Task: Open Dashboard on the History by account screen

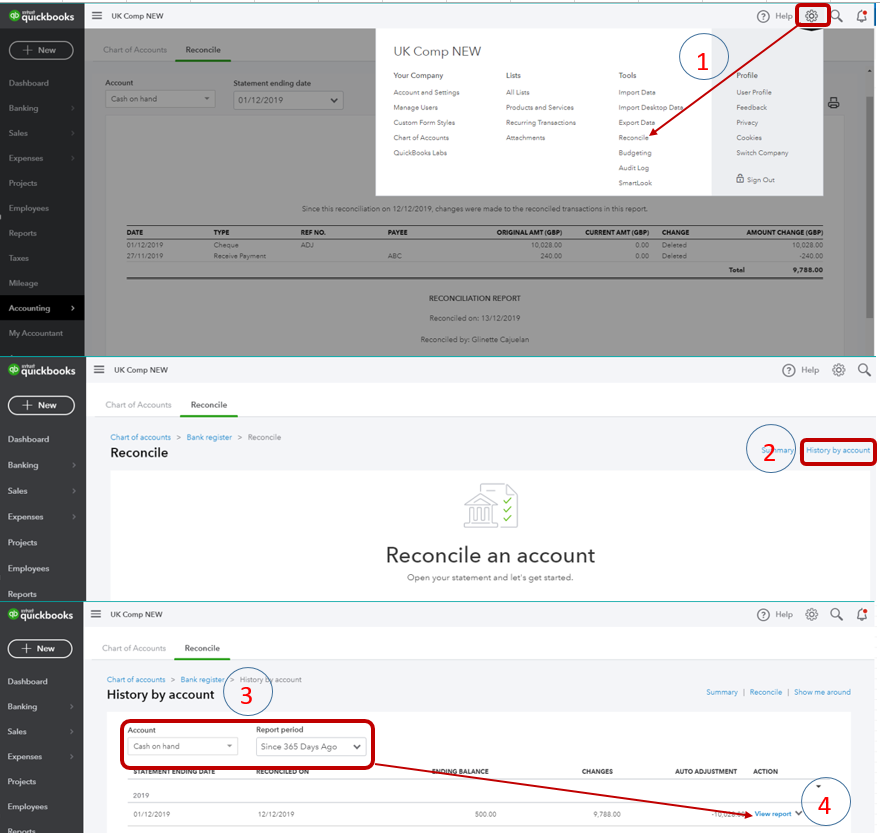Action: click(28, 681)
